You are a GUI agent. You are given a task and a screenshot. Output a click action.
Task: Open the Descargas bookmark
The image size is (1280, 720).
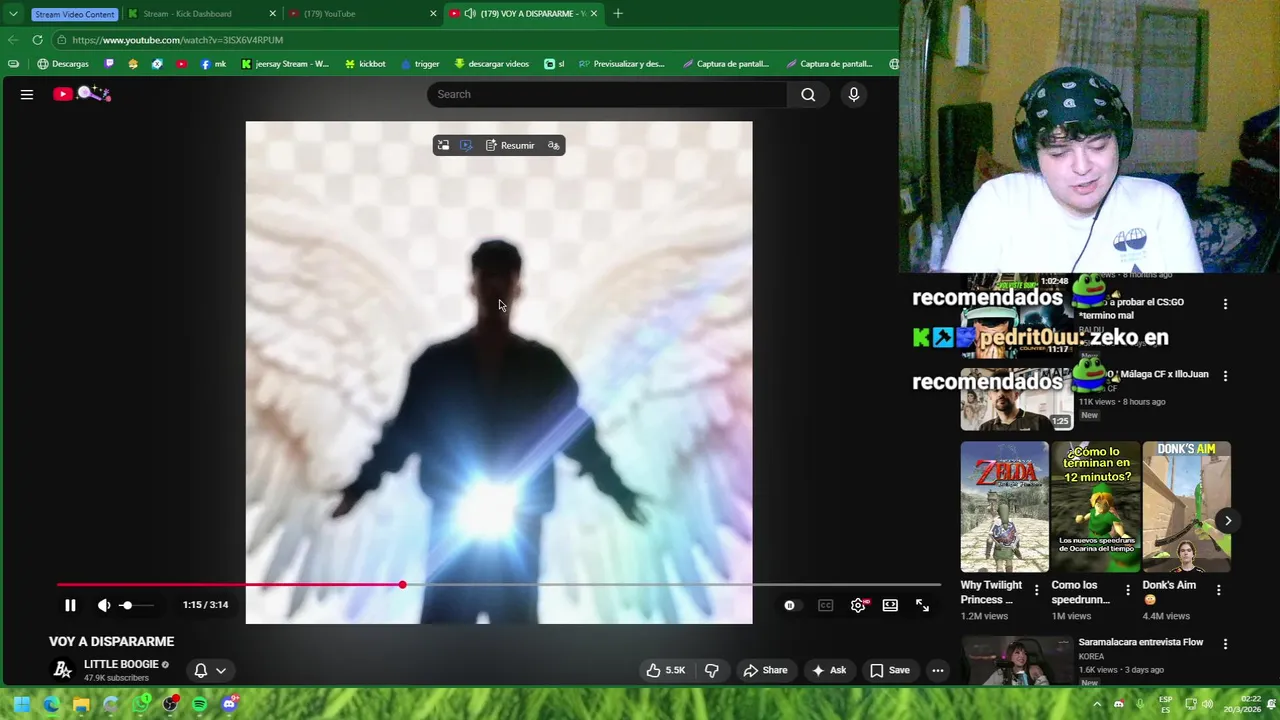[x=63, y=64]
